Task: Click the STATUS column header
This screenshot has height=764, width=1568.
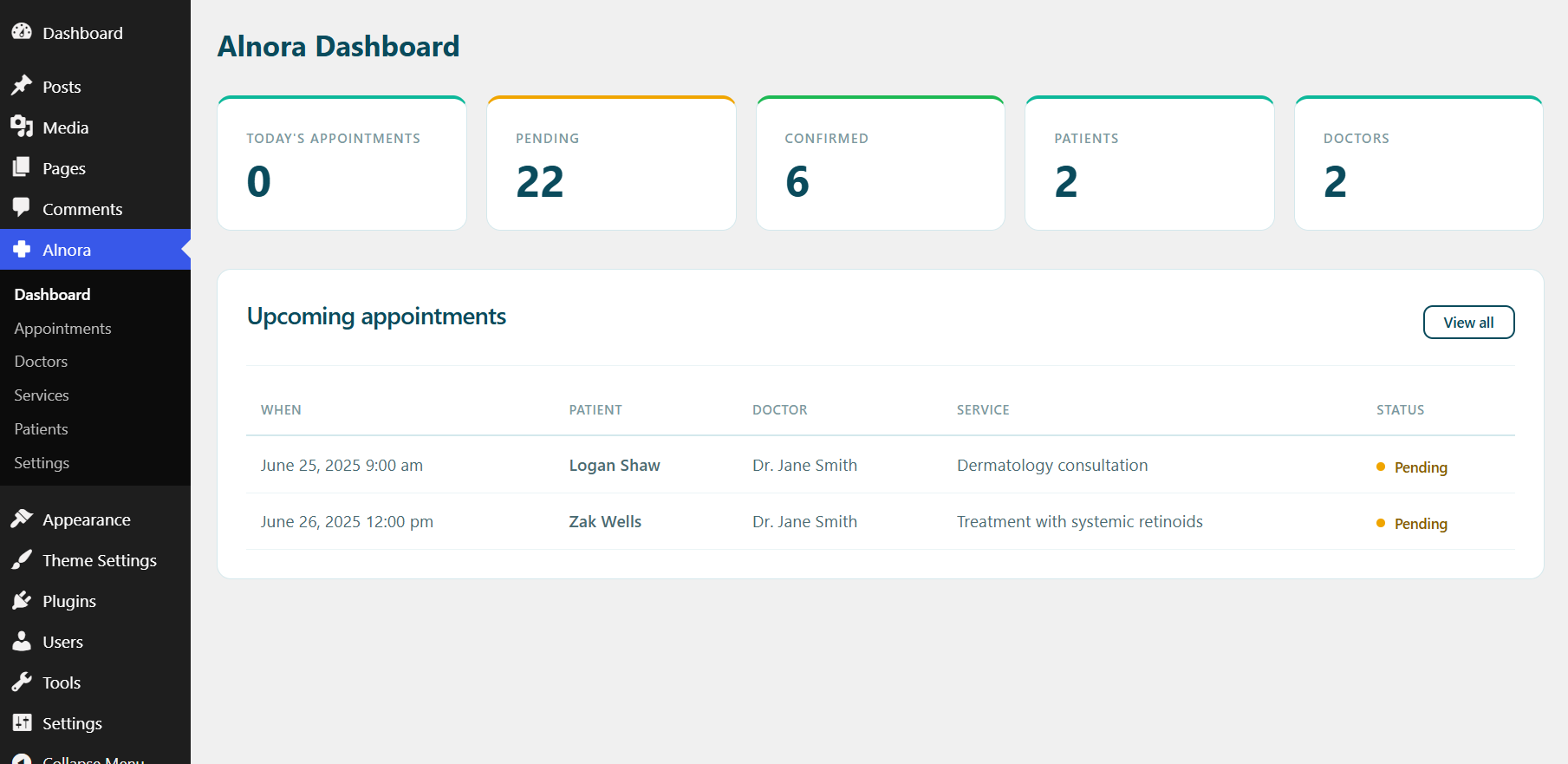Action: point(1401,410)
